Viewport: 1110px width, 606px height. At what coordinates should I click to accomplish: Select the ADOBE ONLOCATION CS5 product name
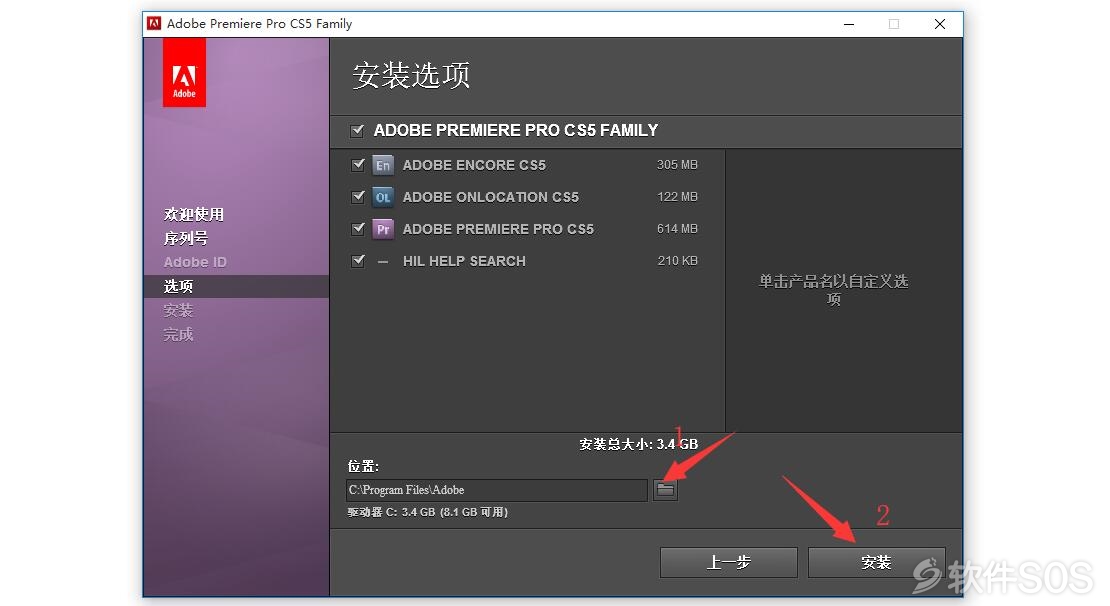pyautogui.click(x=491, y=197)
